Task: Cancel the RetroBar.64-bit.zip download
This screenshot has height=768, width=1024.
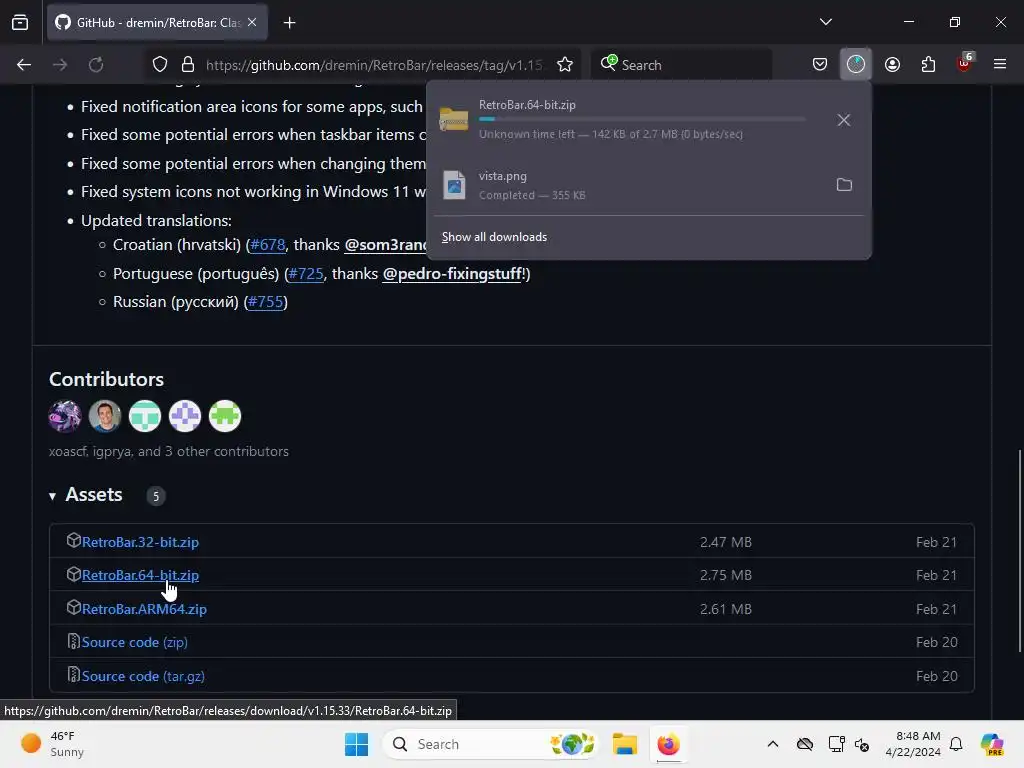Action: click(x=844, y=120)
